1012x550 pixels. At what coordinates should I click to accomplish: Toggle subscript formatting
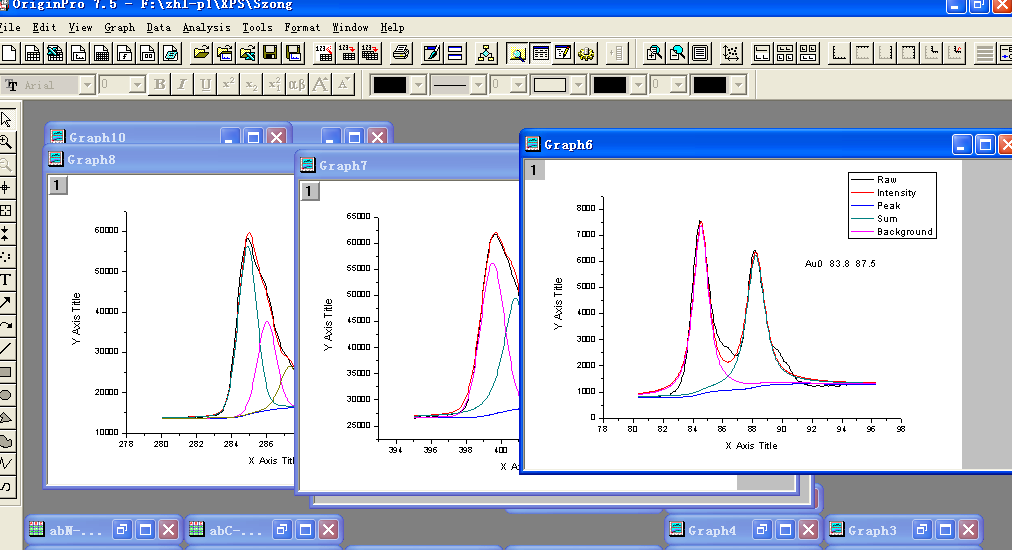click(x=251, y=85)
